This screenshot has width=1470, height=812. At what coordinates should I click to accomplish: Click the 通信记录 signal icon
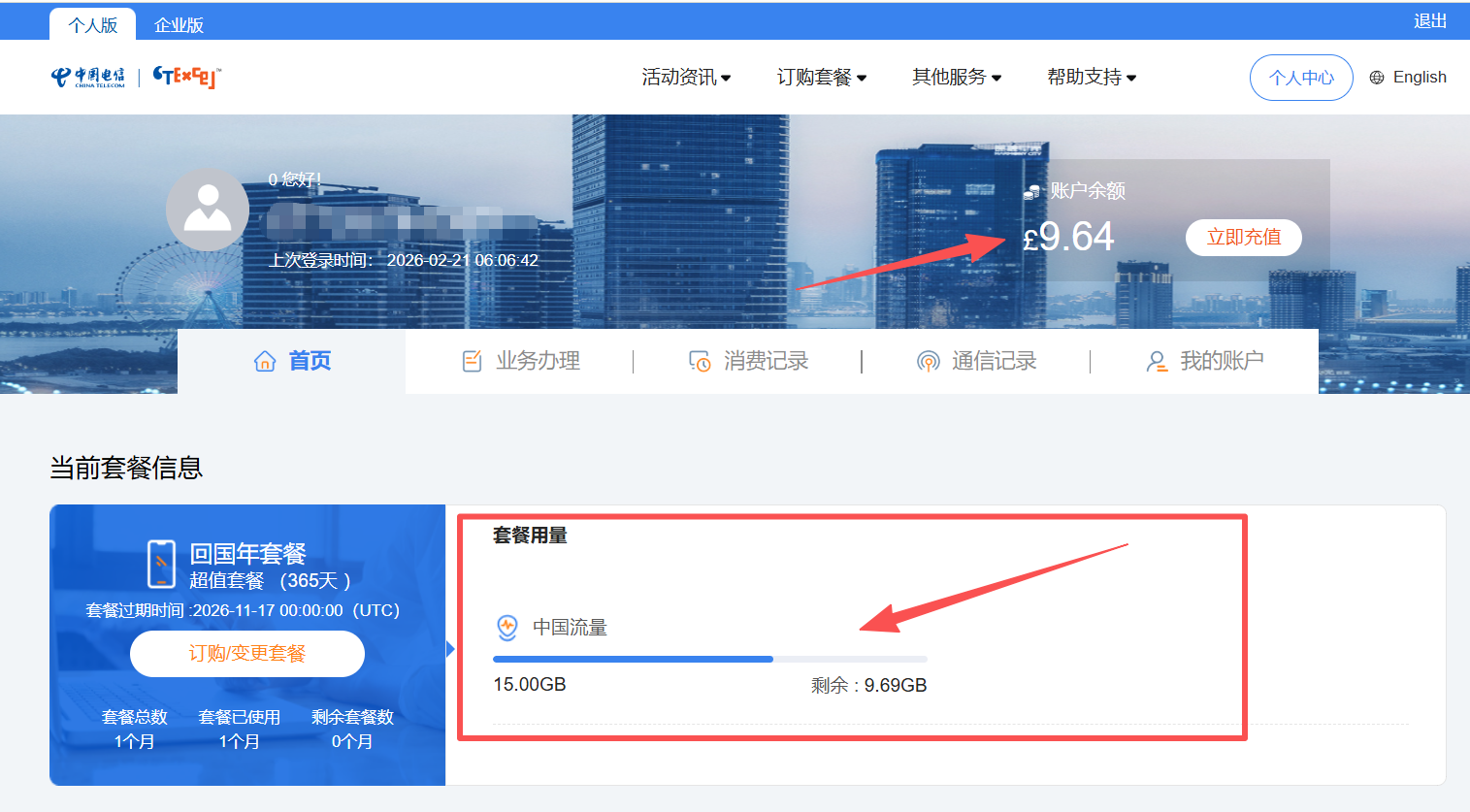[928, 362]
